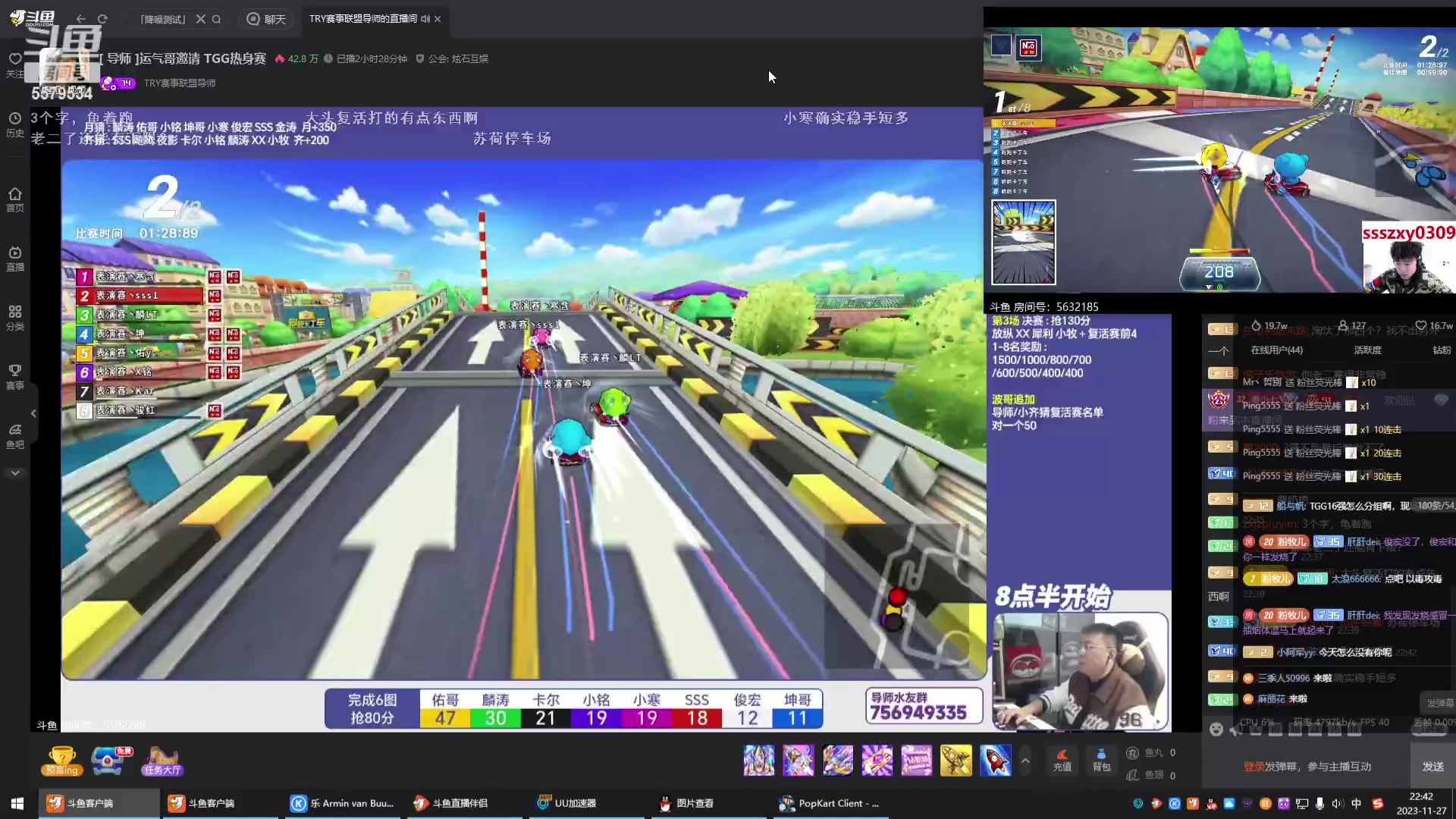
Task: Open the 在线用户(44) tab
Action: 1276,350
